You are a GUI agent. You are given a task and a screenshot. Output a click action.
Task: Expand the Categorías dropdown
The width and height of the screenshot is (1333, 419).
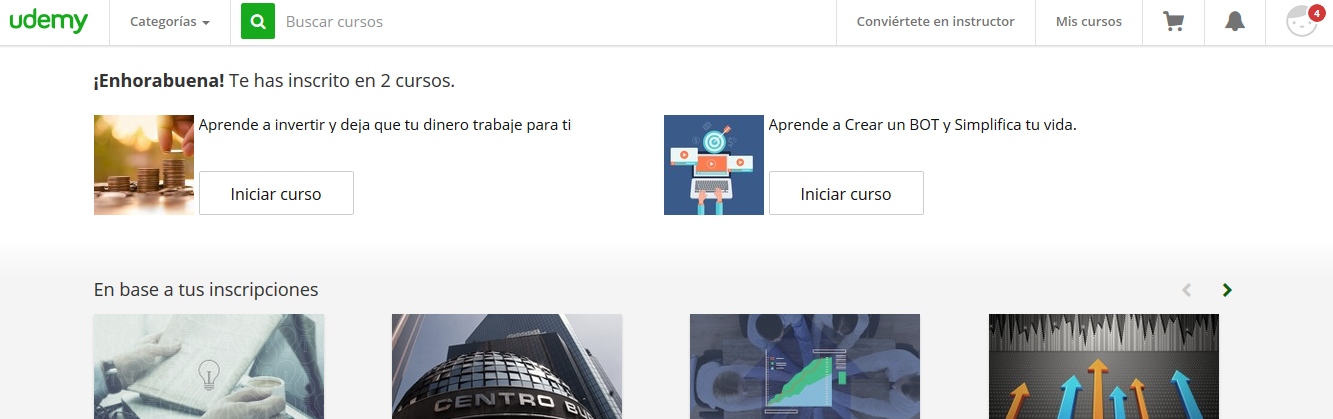169,22
